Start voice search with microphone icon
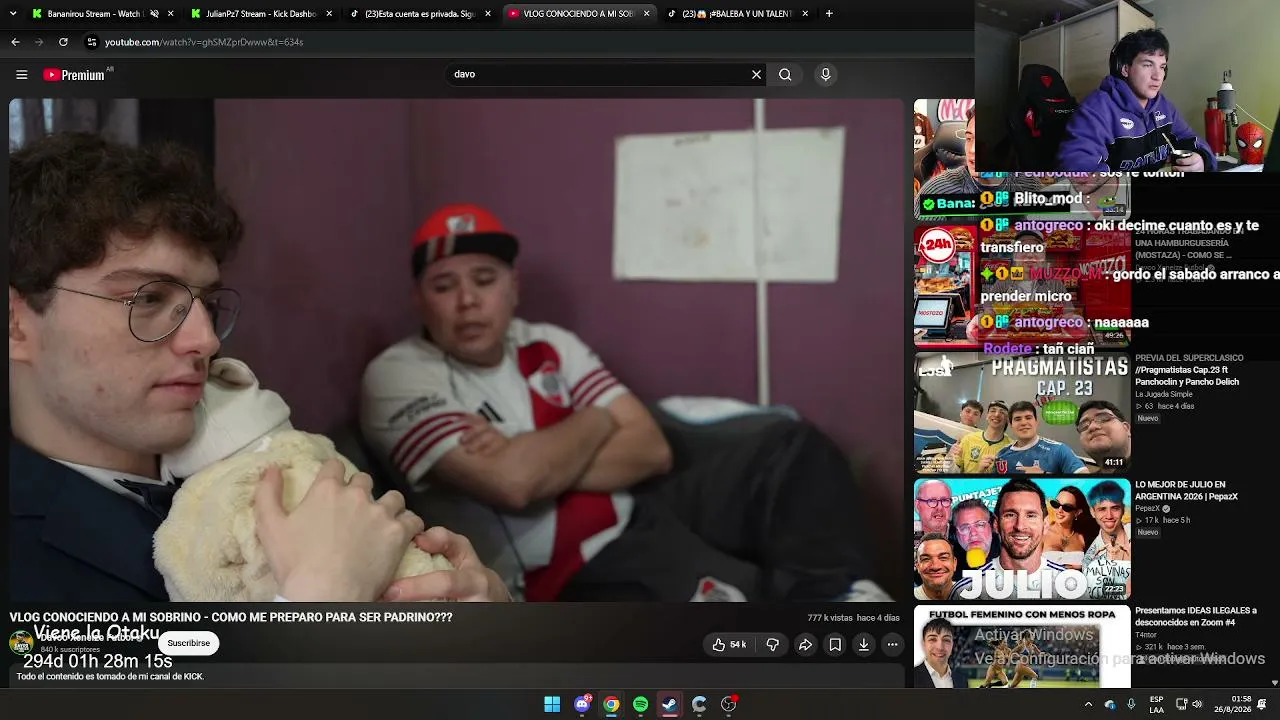 [825, 74]
